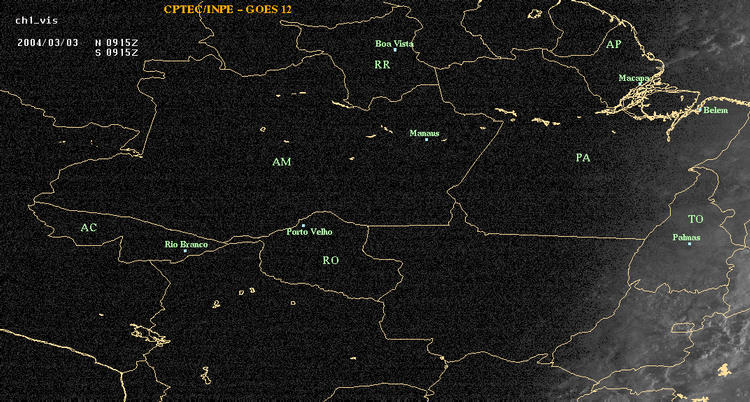Click the Palmas city label

[686, 237]
